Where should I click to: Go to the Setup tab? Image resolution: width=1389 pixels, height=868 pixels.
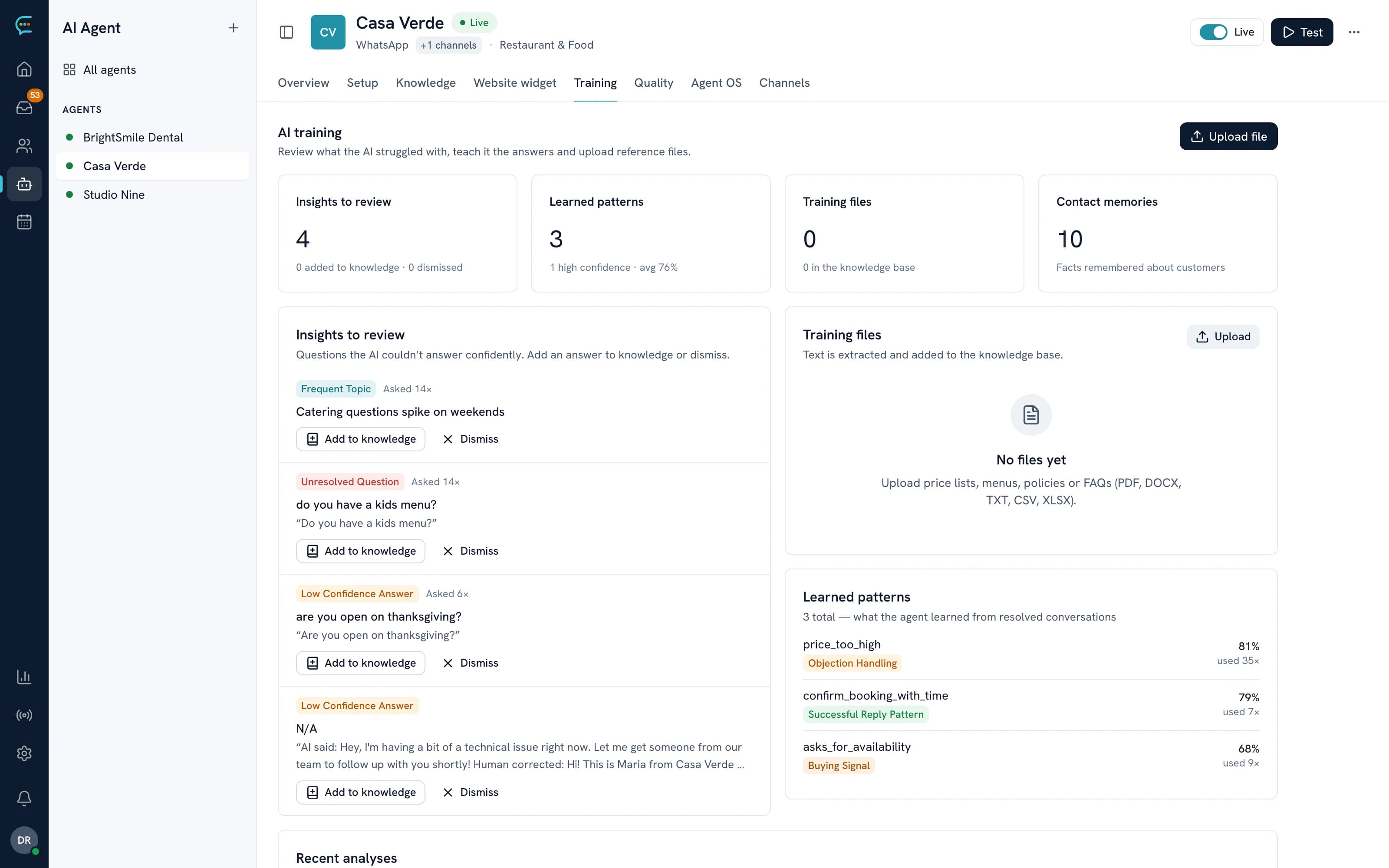(362, 82)
